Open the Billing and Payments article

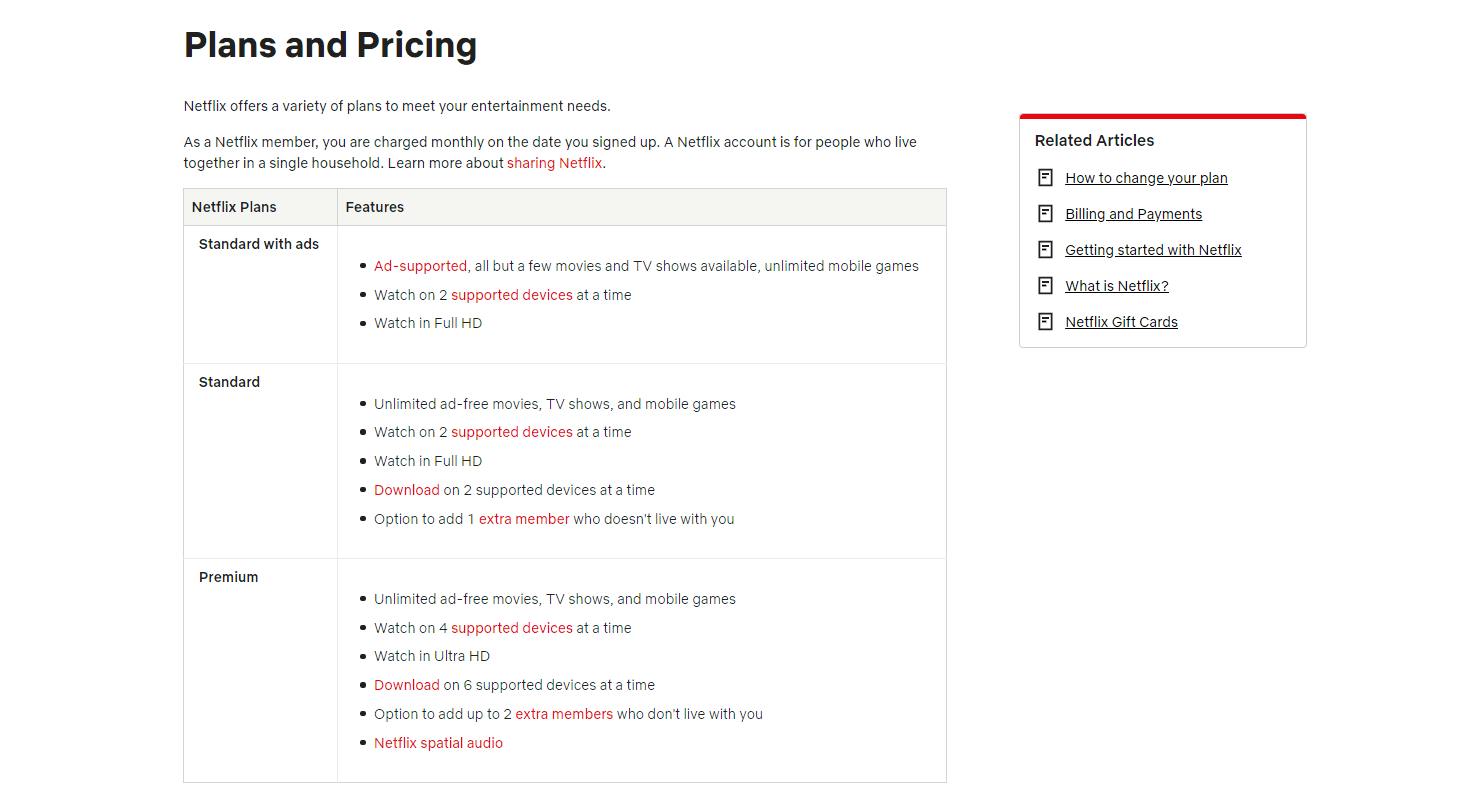tap(1133, 214)
